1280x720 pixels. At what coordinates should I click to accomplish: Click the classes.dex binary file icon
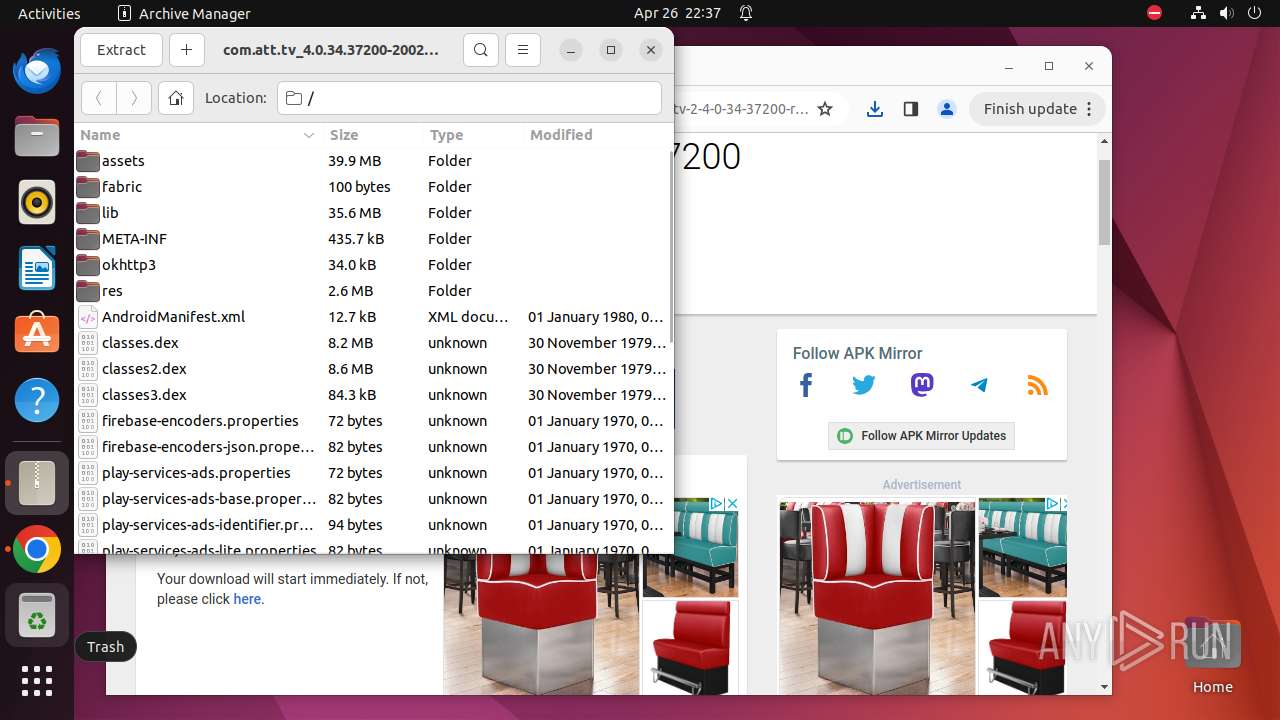[88, 343]
